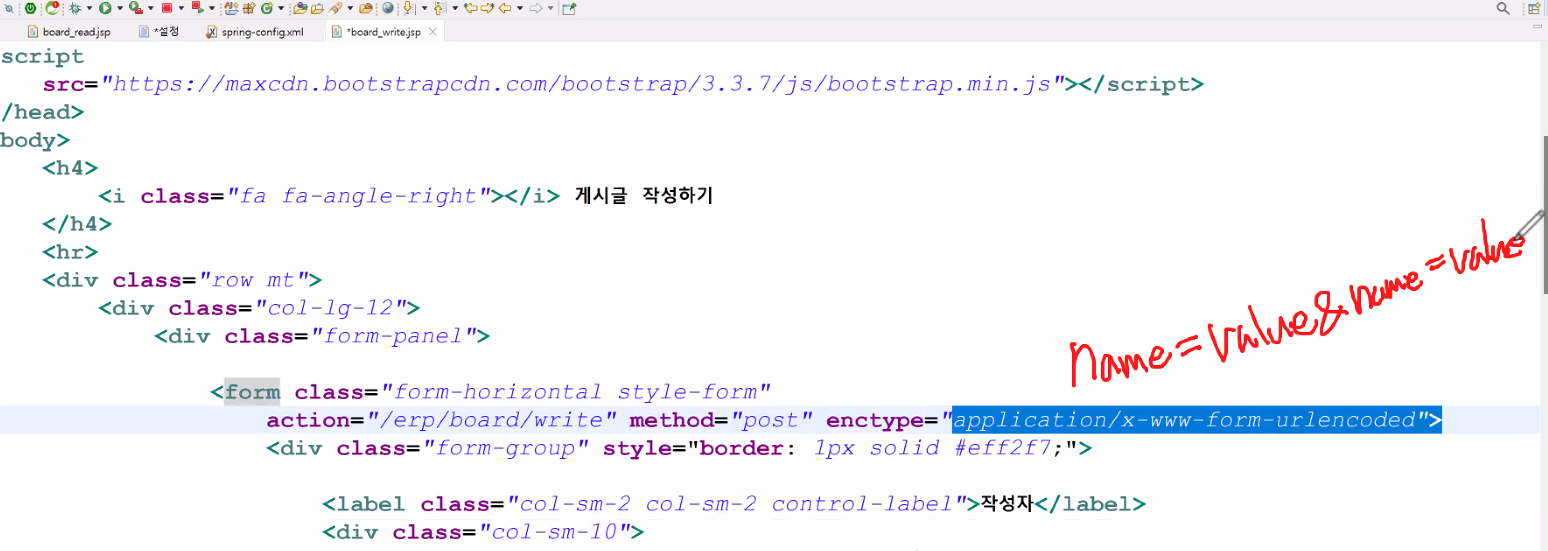Click the Open Task folder icon

[x=317, y=8]
